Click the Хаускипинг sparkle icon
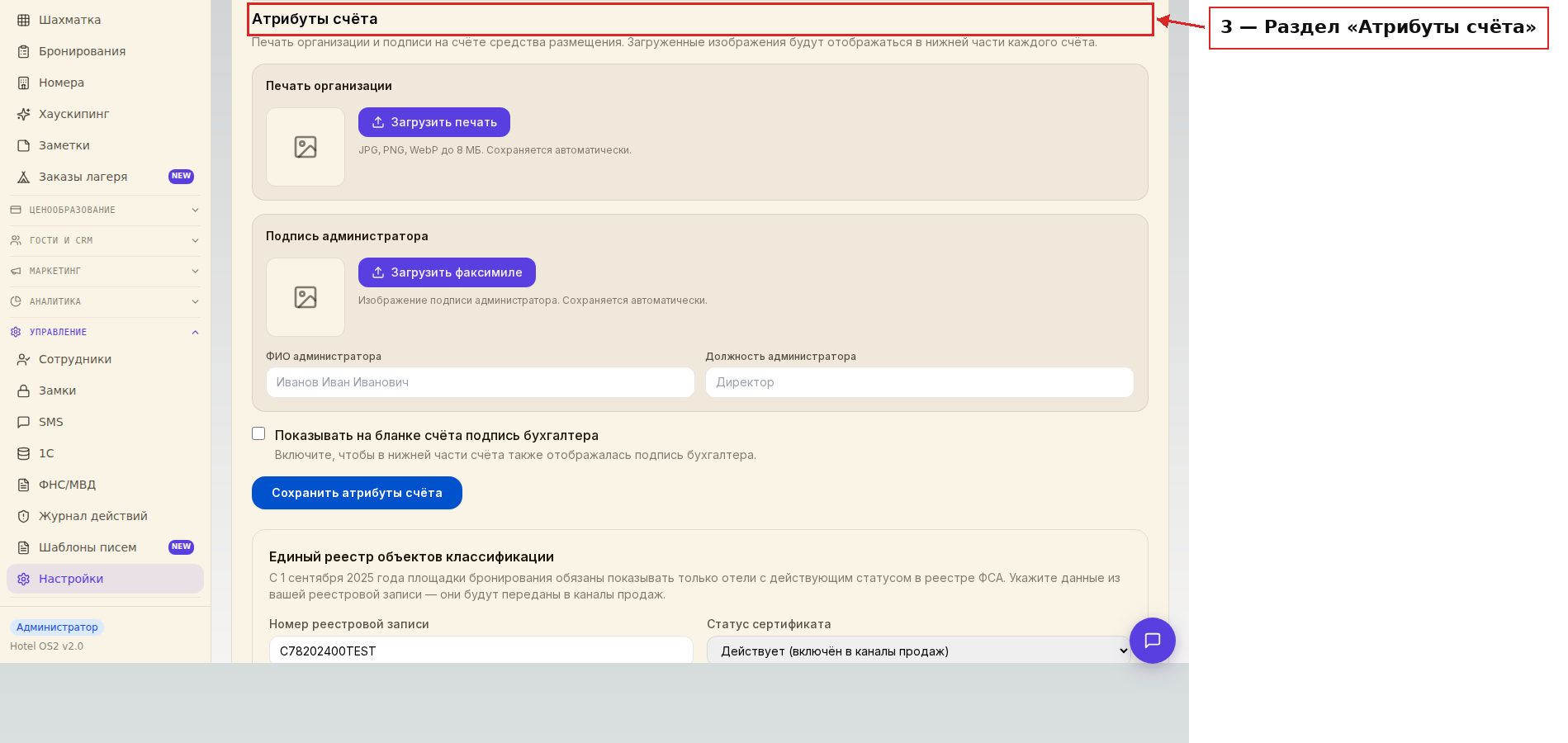 pos(23,114)
